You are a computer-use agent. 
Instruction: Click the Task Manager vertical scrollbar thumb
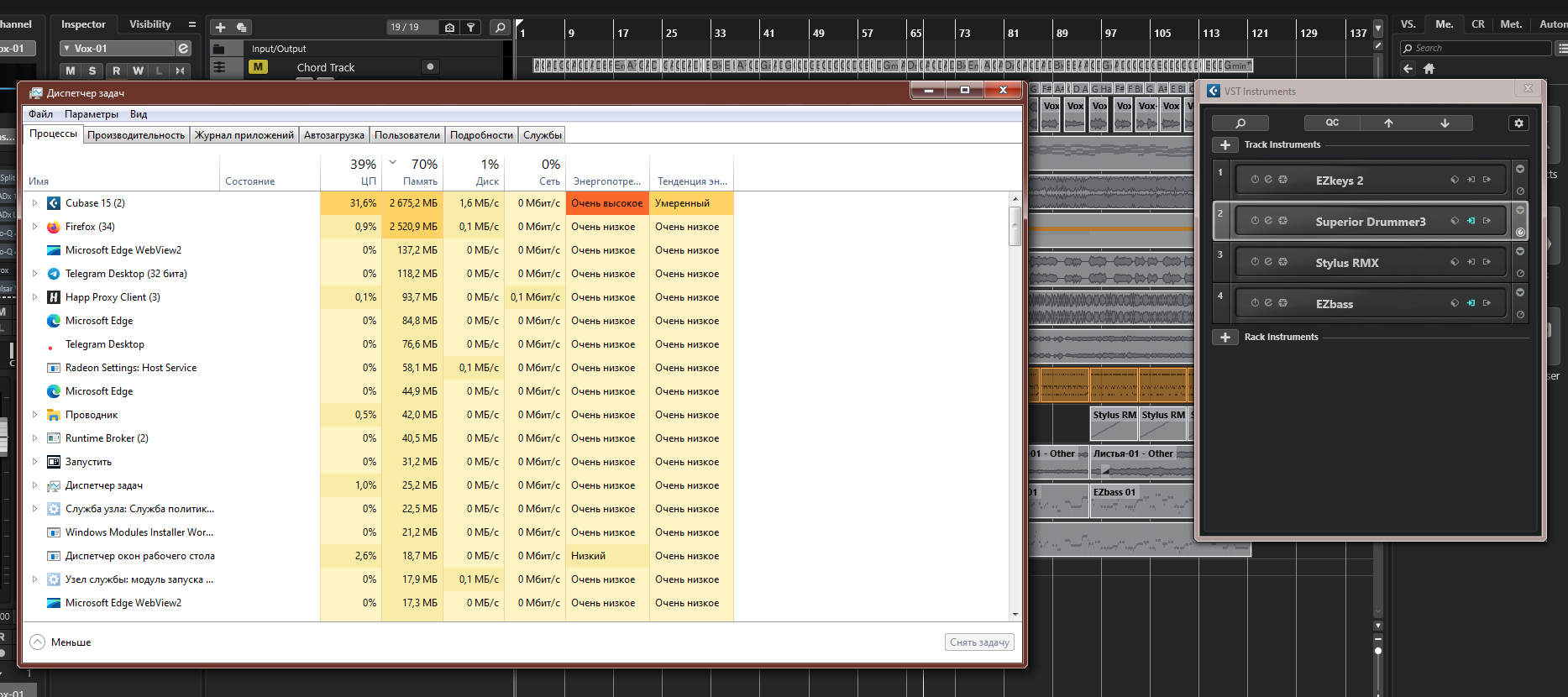pyautogui.click(x=1015, y=226)
